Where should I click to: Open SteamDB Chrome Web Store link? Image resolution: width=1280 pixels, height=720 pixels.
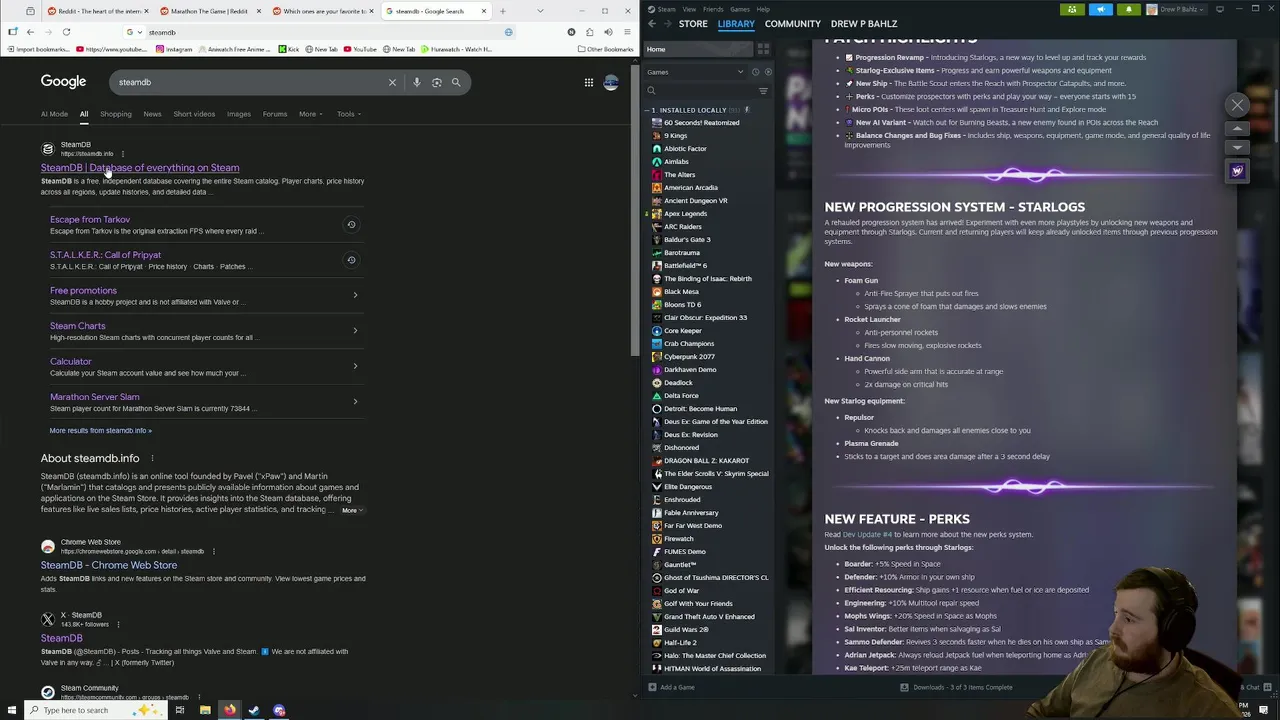(x=109, y=565)
